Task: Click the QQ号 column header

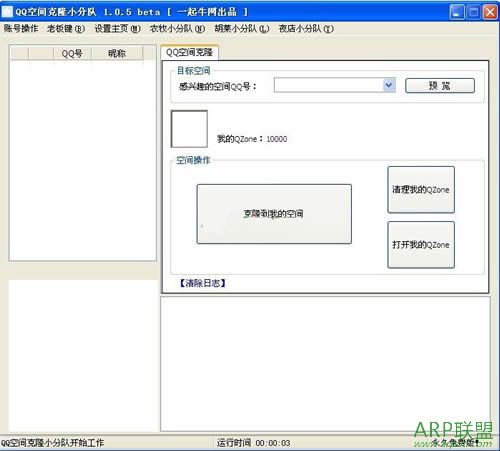Action: (72, 53)
